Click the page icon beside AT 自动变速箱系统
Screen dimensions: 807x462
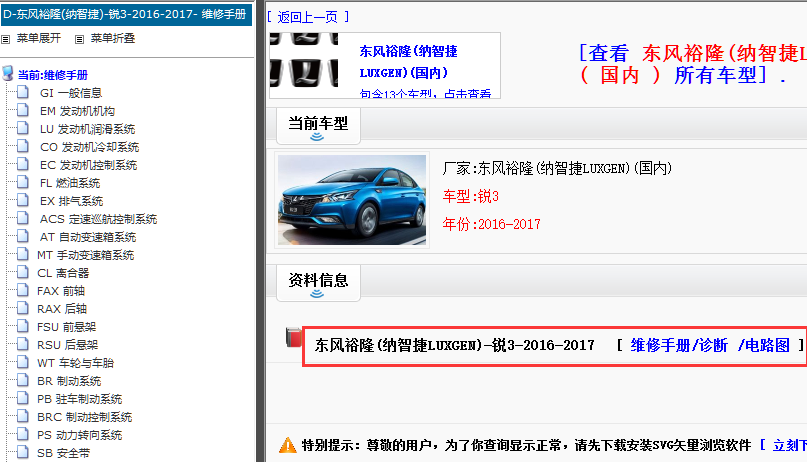click(x=23, y=237)
